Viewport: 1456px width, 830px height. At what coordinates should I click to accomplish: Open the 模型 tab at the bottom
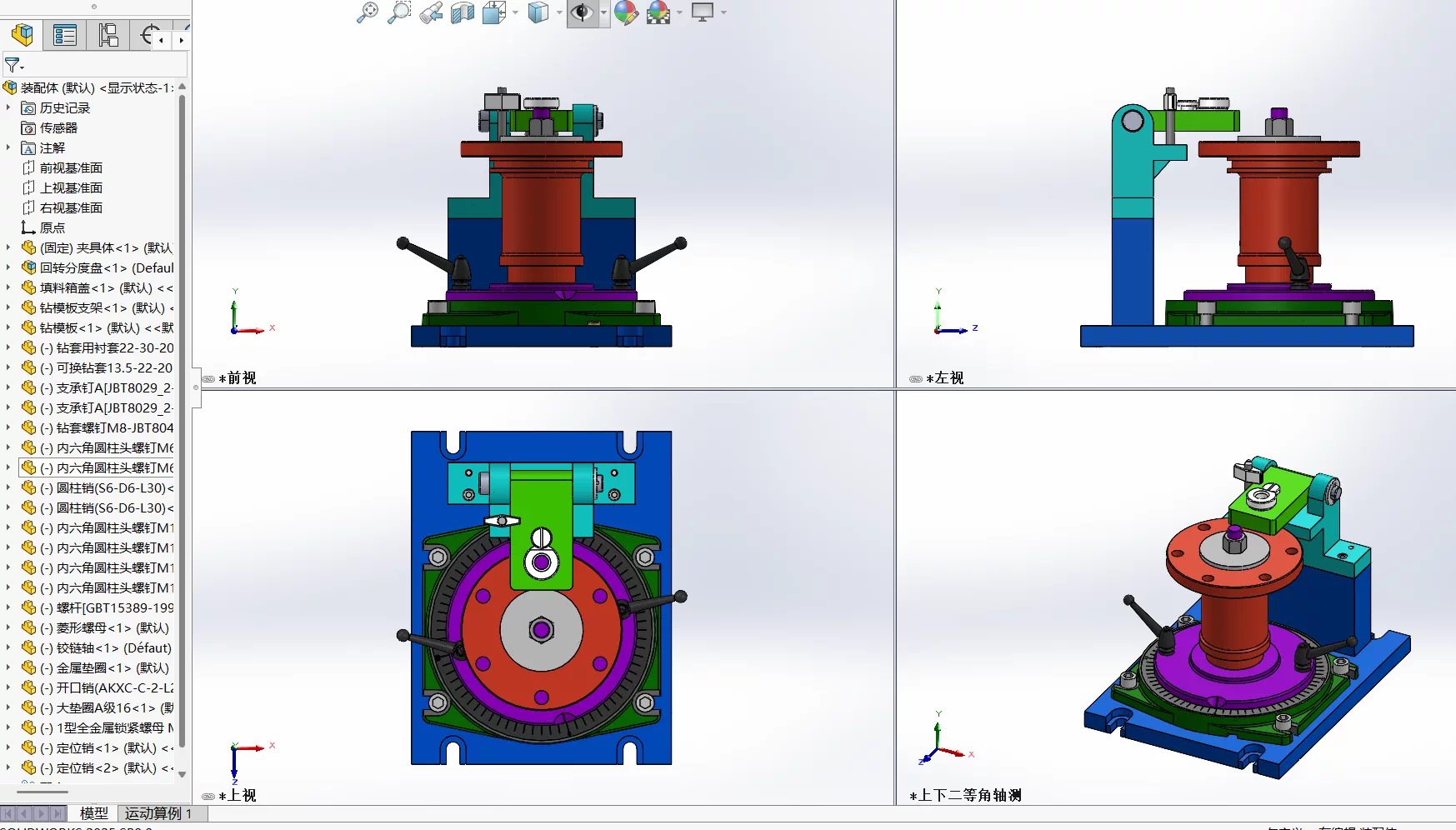click(x=93, y=813)
